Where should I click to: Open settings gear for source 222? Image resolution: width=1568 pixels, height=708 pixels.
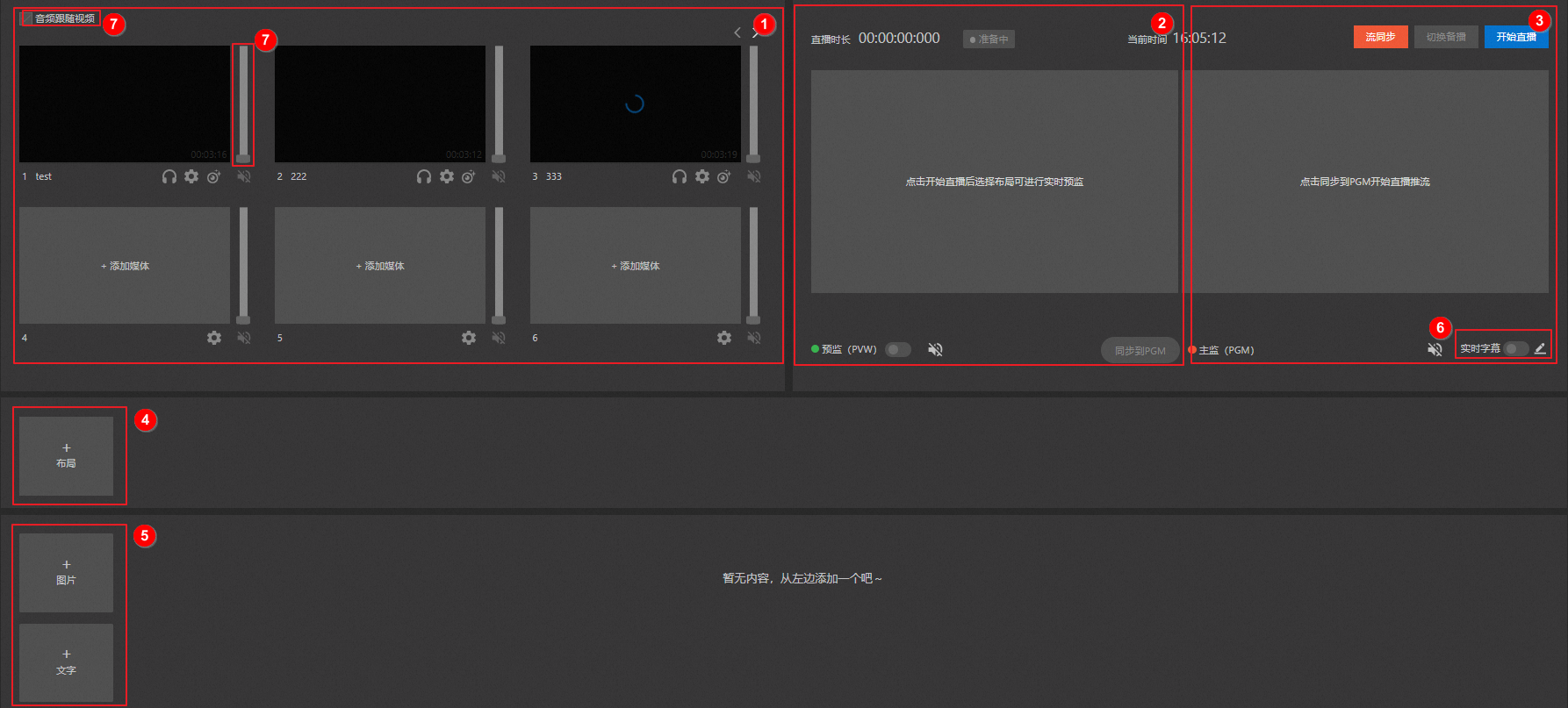point(447,176)
